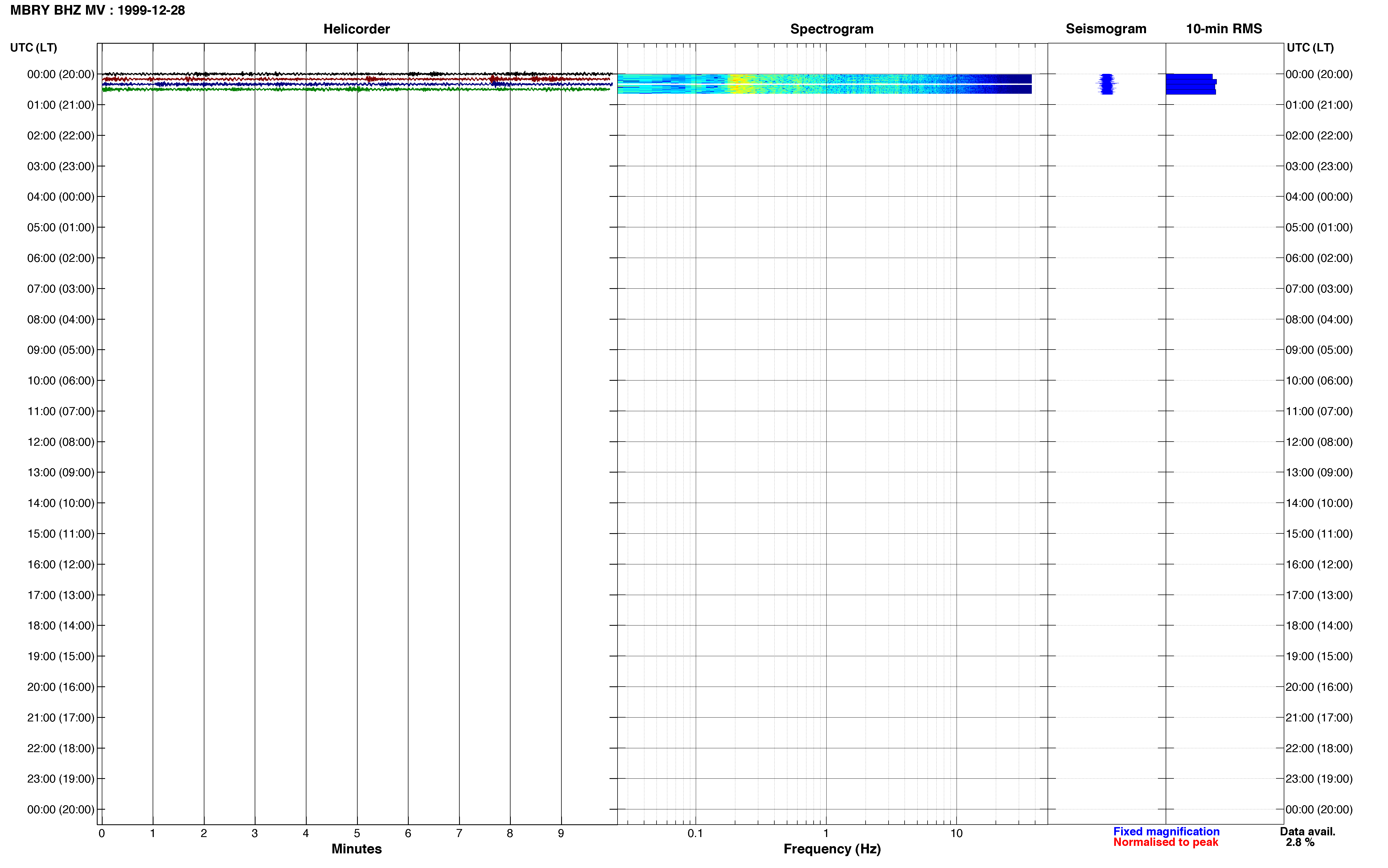Click the left '04:00 (00:00)' time label

tap(61, 197)
